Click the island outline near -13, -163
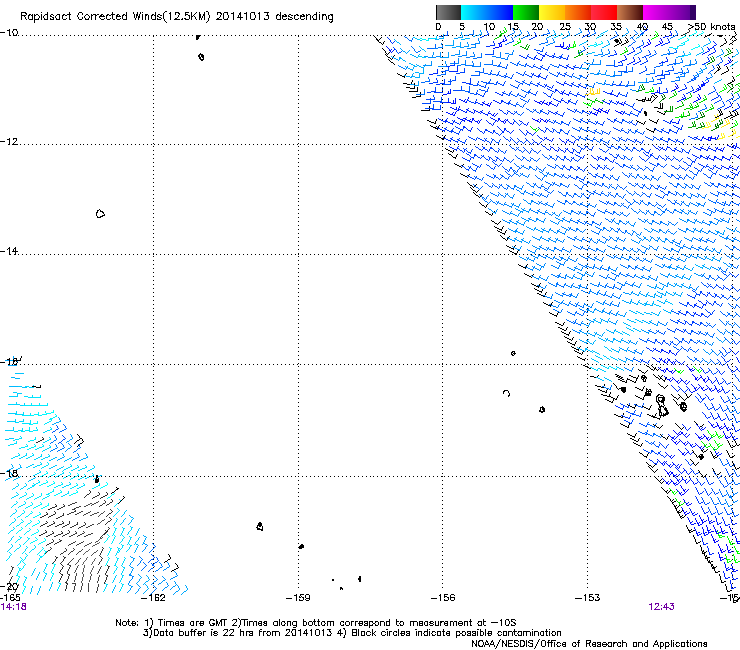Screen dimensions: 740x650 tap(100, 214)
